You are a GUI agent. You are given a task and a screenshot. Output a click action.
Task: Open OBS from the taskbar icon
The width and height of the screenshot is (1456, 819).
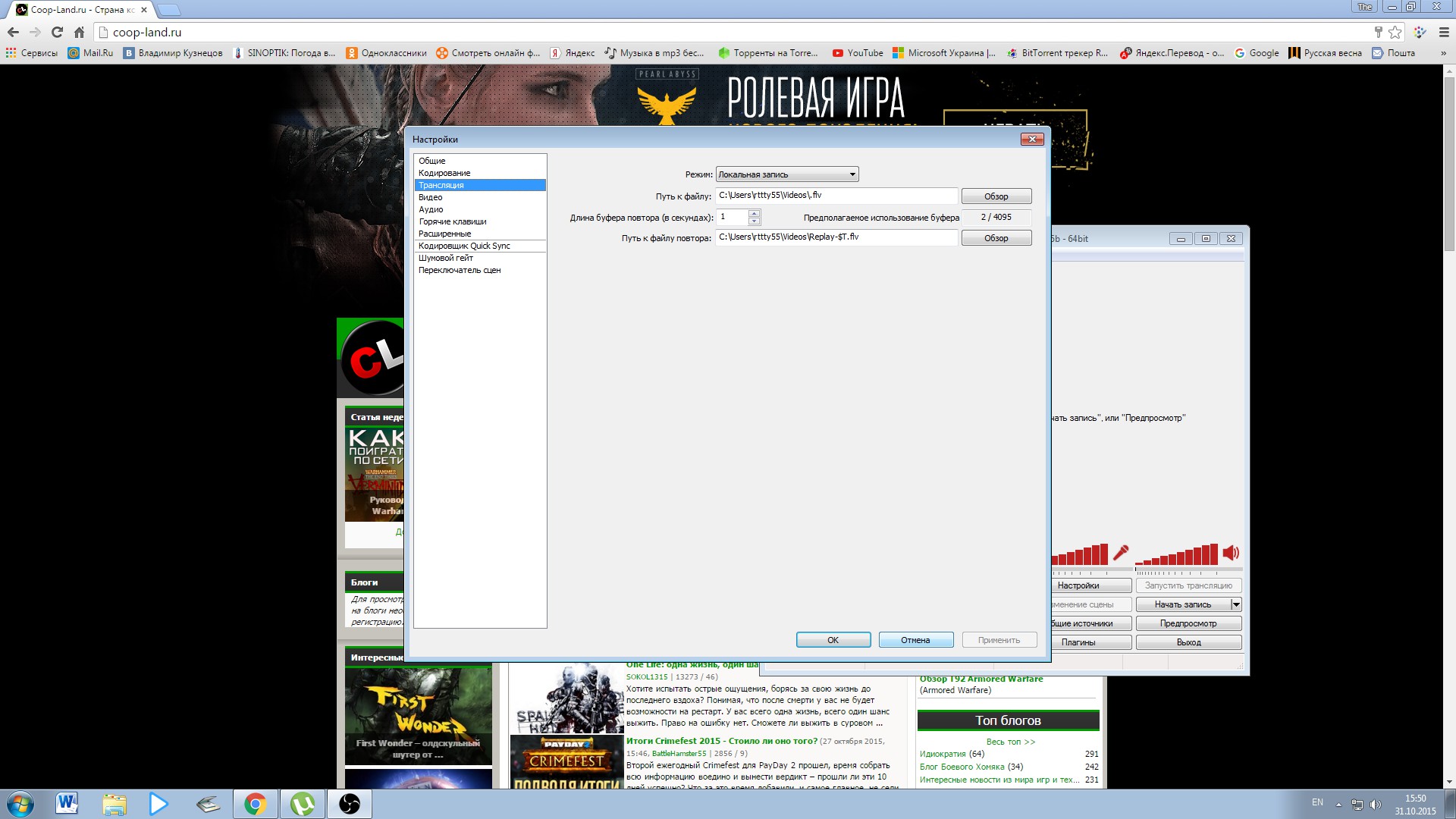tap(350, 804)
